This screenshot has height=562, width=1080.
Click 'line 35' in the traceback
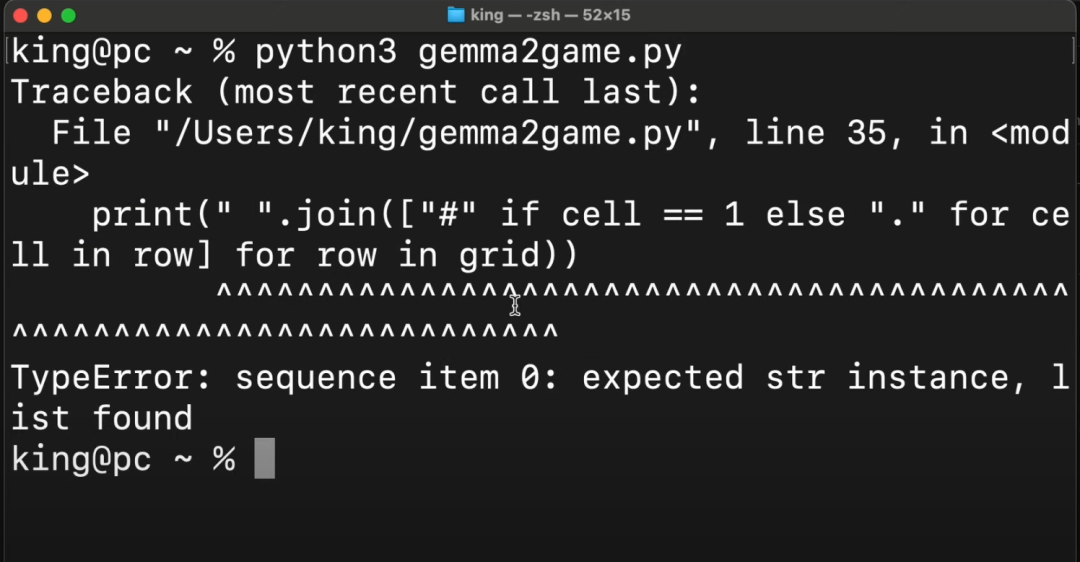[x=816, y=134]
